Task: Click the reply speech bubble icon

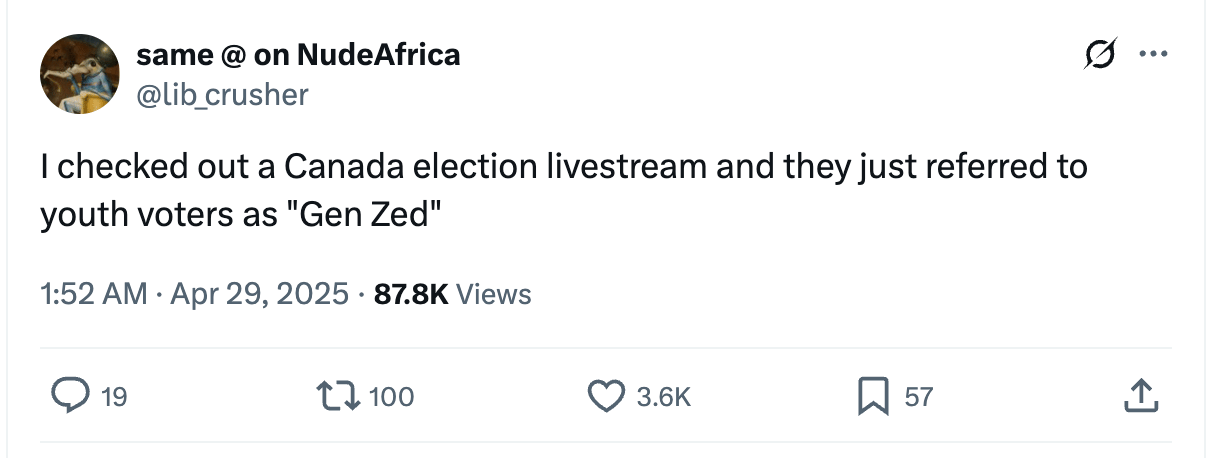Action: point(69,397)
